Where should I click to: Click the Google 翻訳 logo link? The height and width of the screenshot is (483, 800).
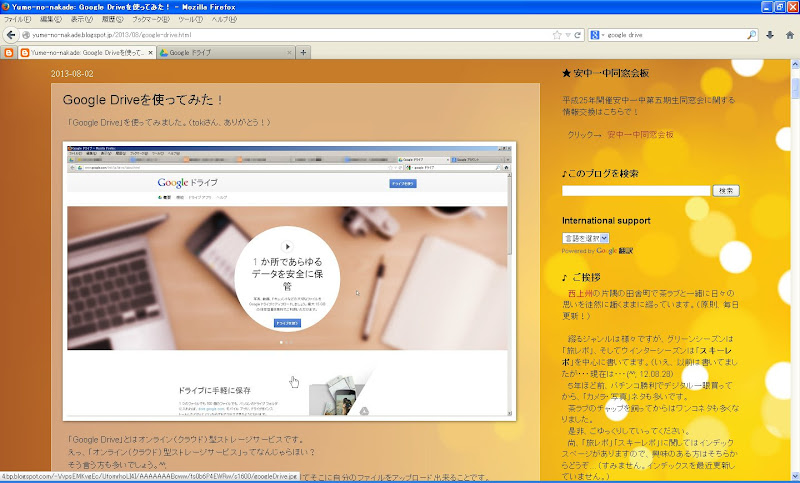(x=615, y=251)
